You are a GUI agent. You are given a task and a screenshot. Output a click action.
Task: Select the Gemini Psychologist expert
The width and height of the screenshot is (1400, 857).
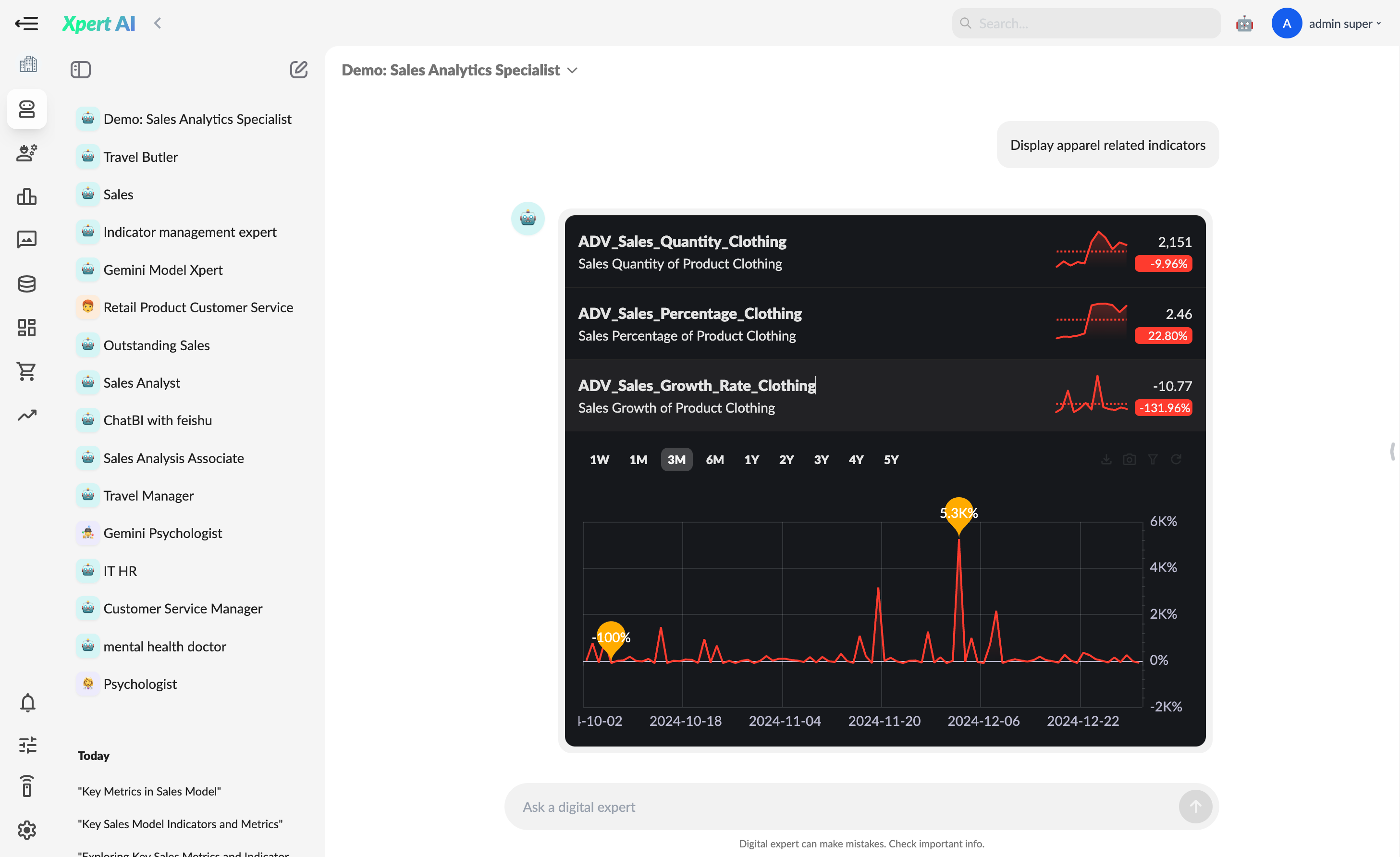coord(162,533)
